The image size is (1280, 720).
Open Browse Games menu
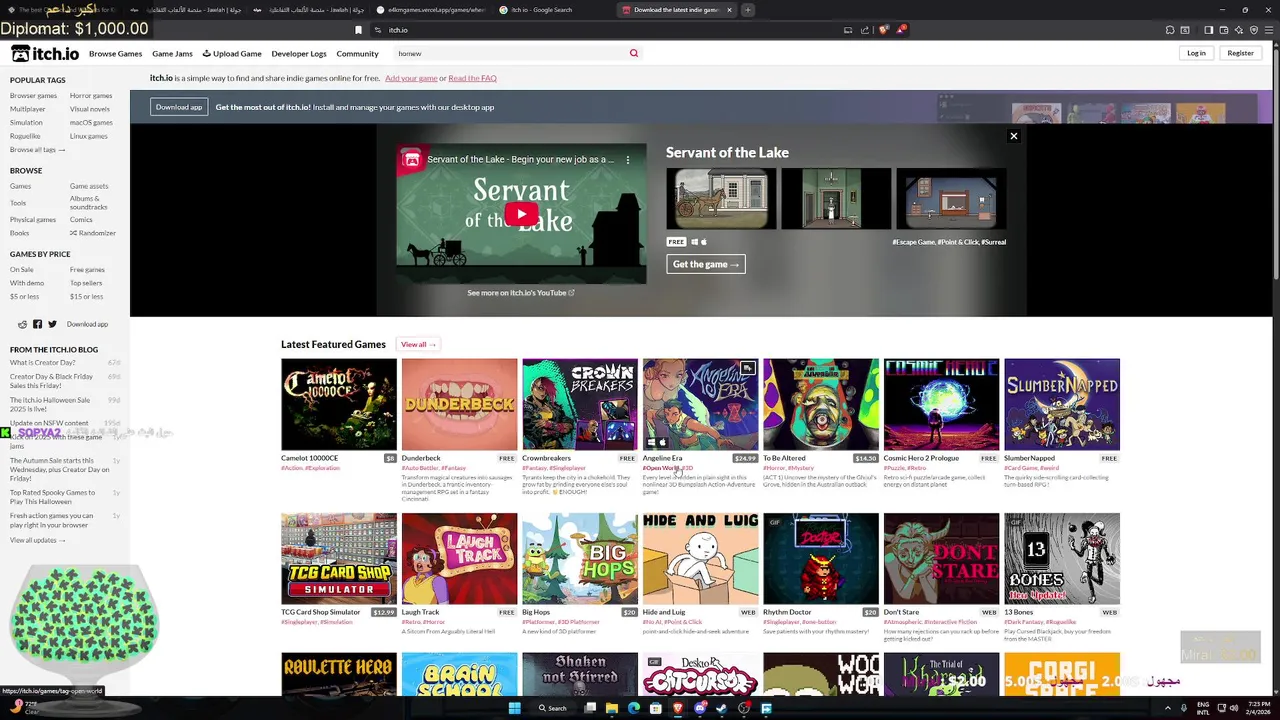(115, 53)
